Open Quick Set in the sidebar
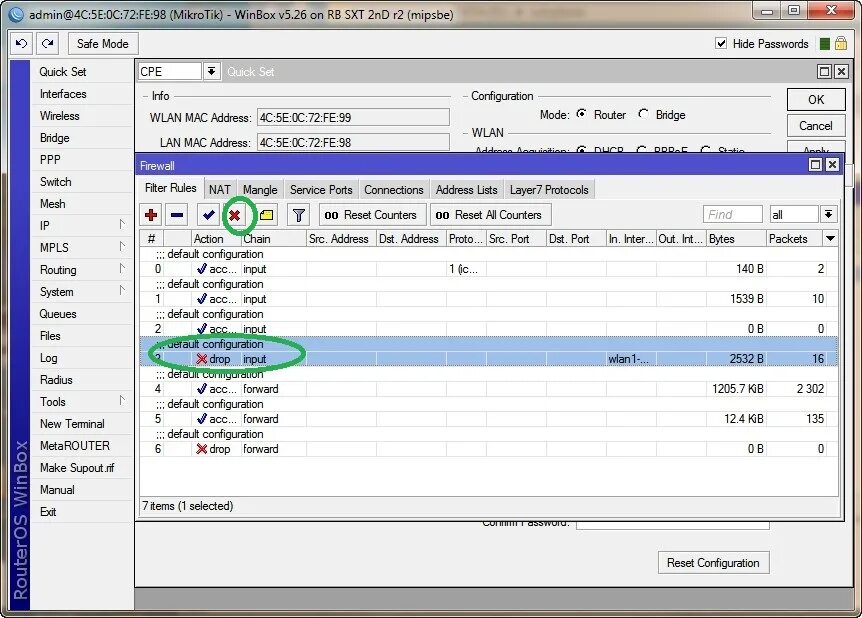 pyautogui.click(x=63, y=71)
